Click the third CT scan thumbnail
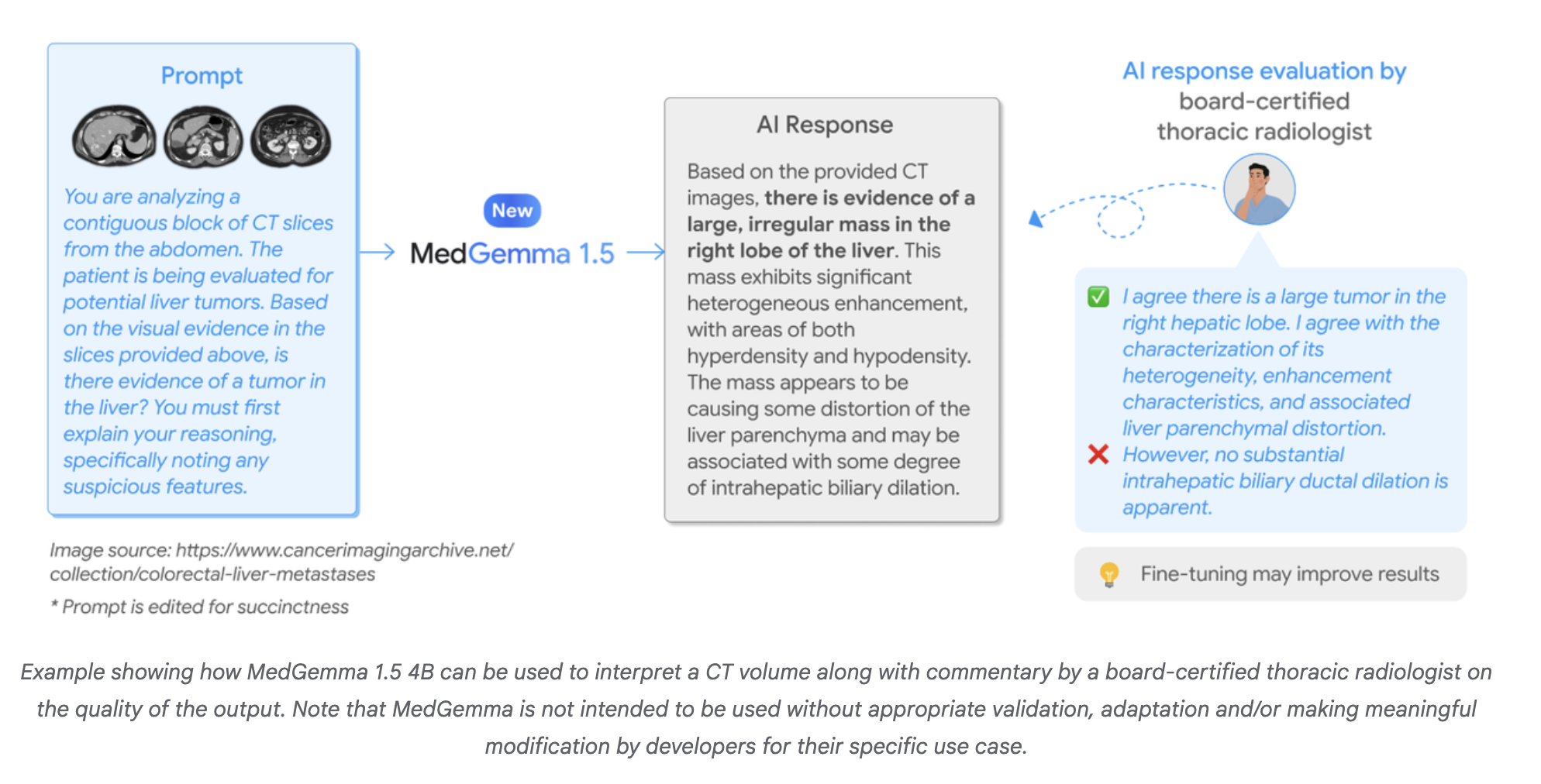 (x=291, y=137)
